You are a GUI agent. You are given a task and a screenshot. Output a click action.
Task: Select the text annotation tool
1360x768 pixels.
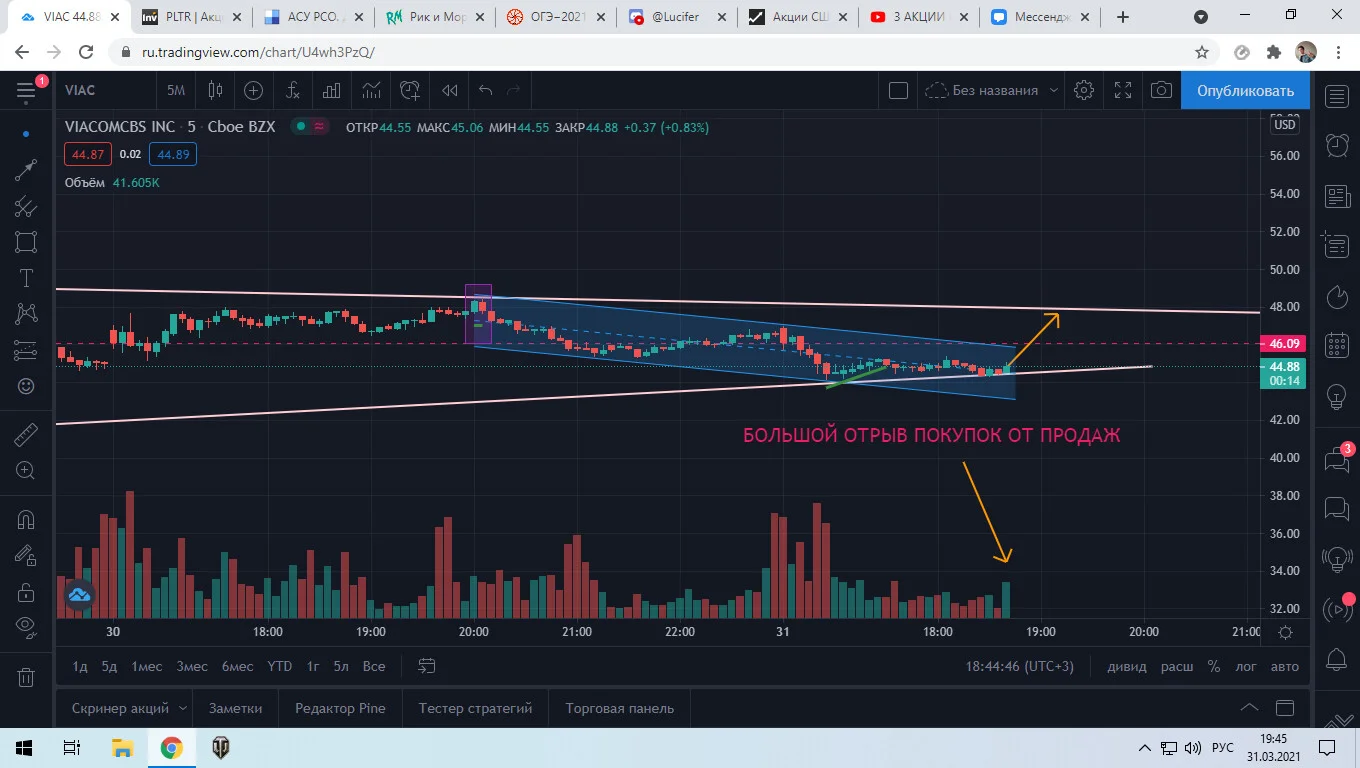click(x=26, y=278)
